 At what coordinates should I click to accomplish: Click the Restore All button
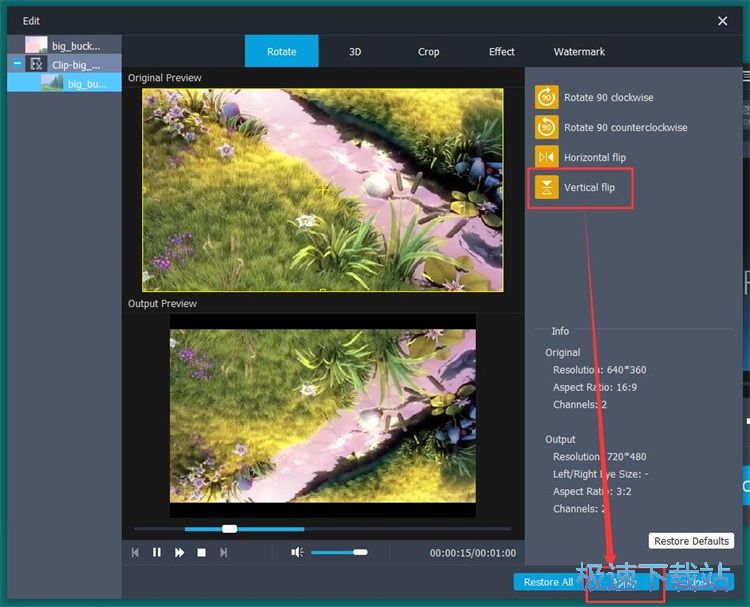[549, 582]
